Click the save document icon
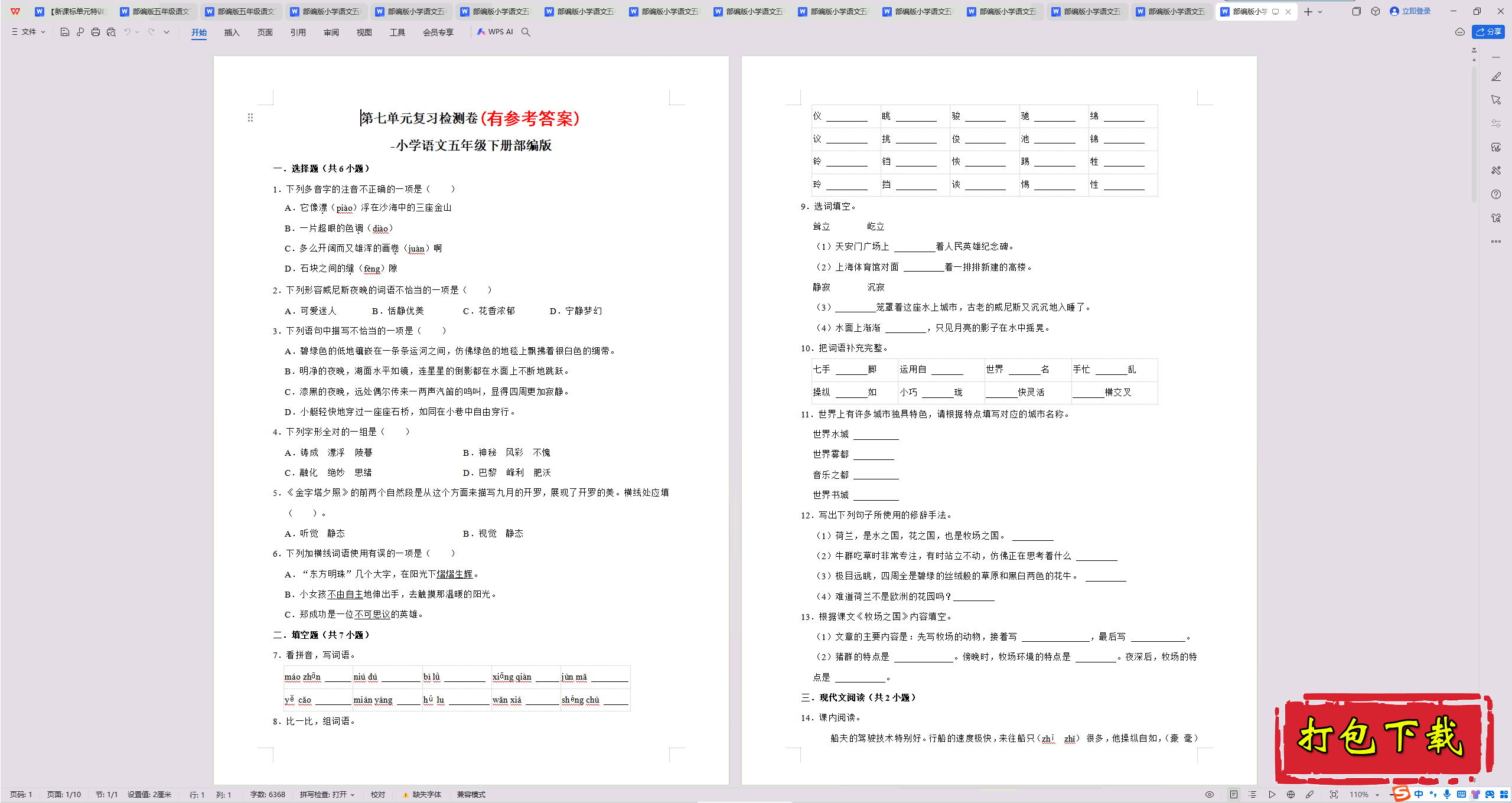1512x803 pixels. point(65,32)
